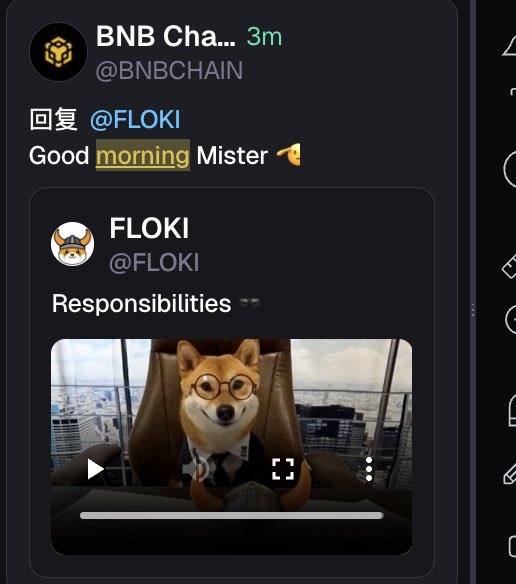516x584 pixels.
Task: Click the circled plus icon in sidebar
Action: click(x=511, y=319)
